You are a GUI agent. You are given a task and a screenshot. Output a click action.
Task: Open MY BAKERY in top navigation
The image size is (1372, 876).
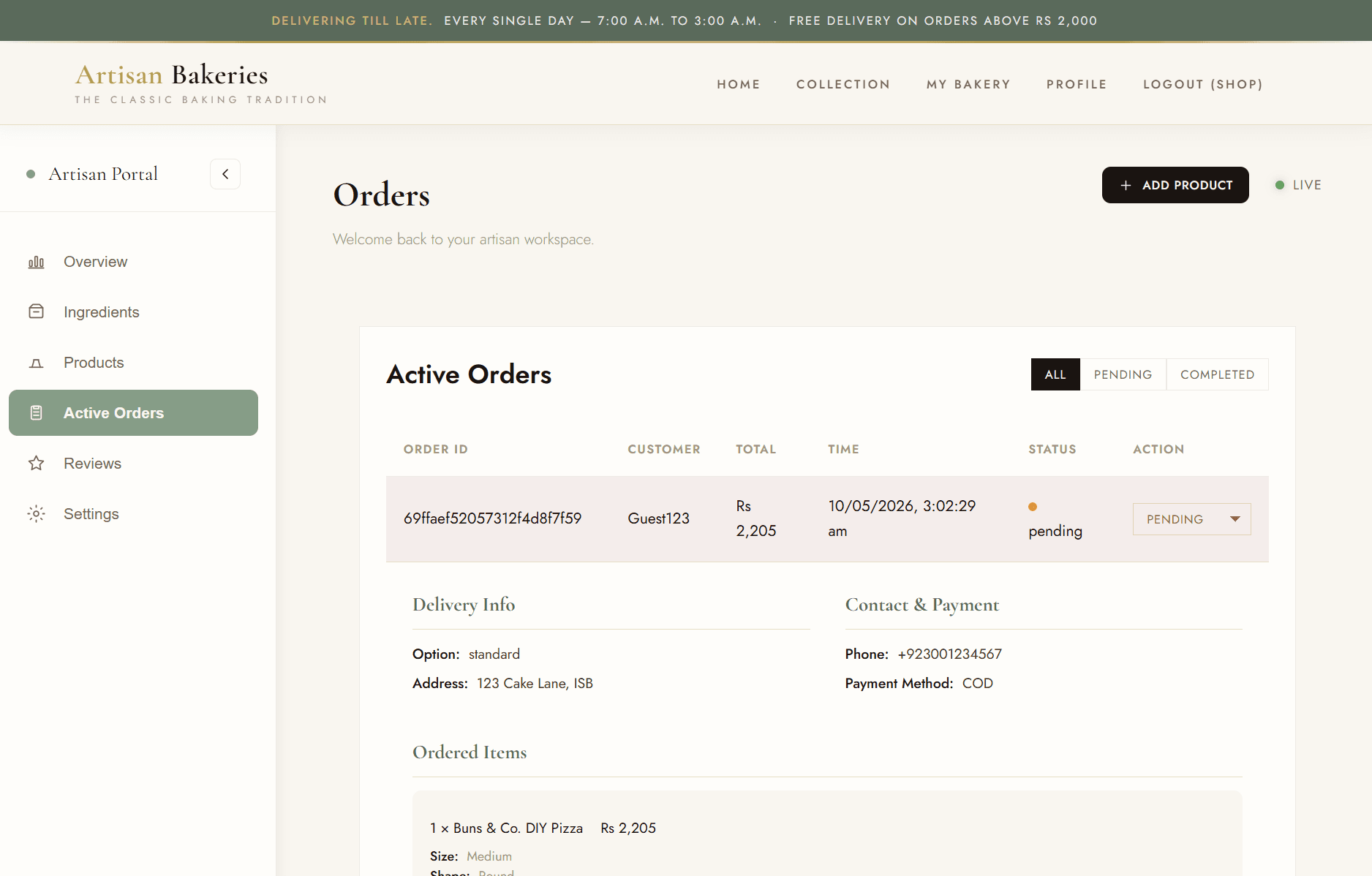(x=968, y=84)
